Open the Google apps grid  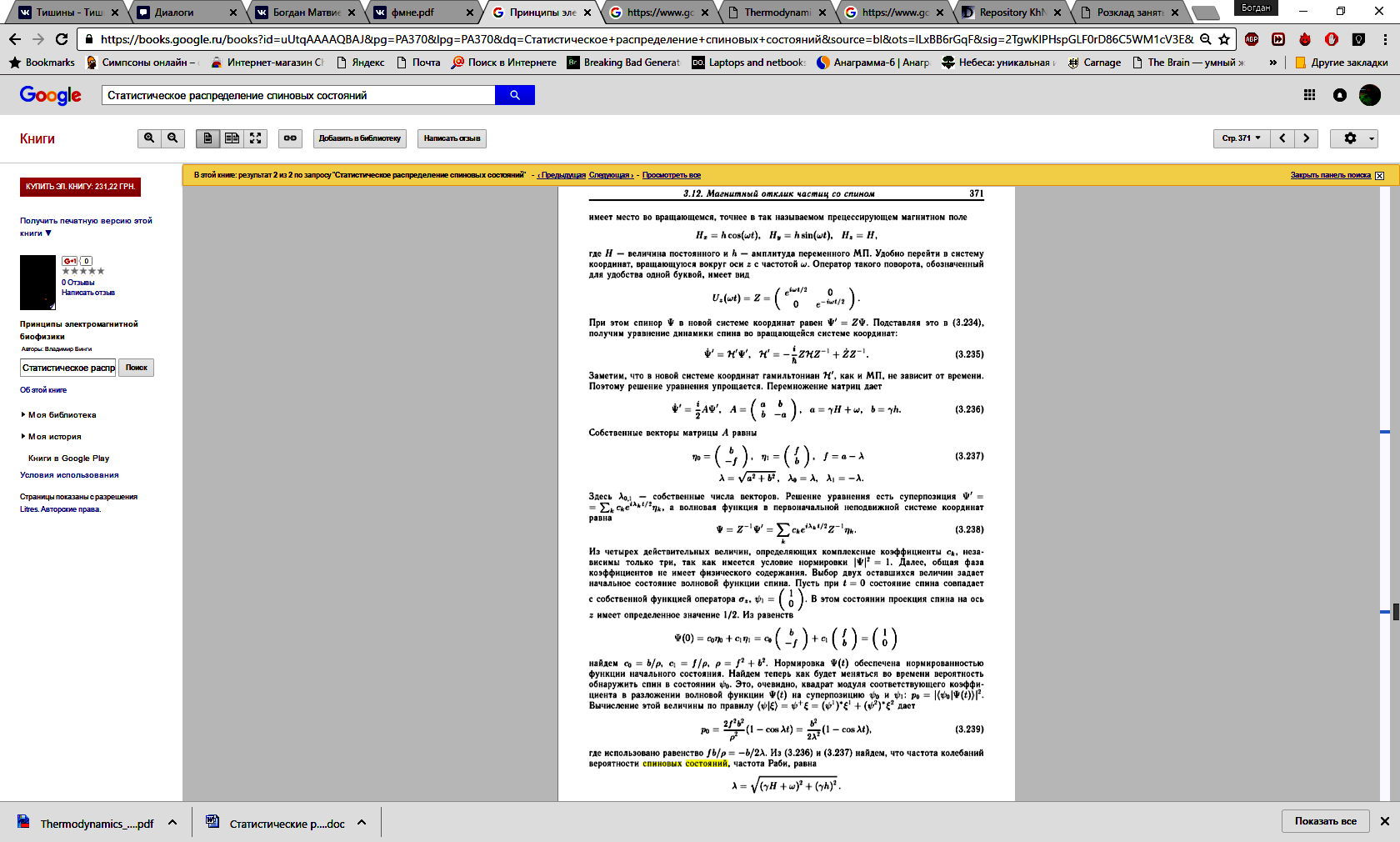tap(1309, 95)
